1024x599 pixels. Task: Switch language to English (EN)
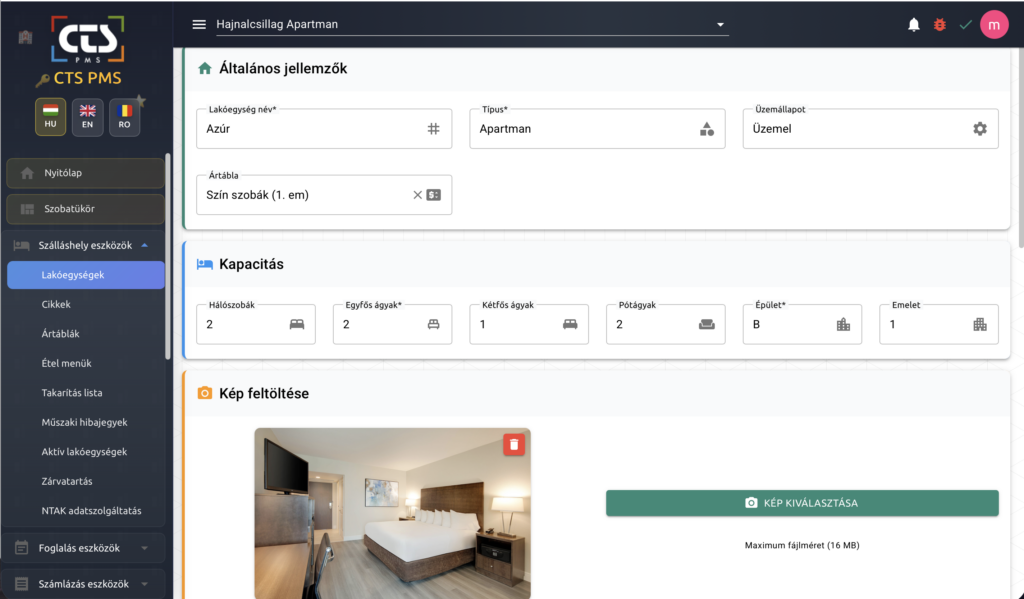pos(88,117)
